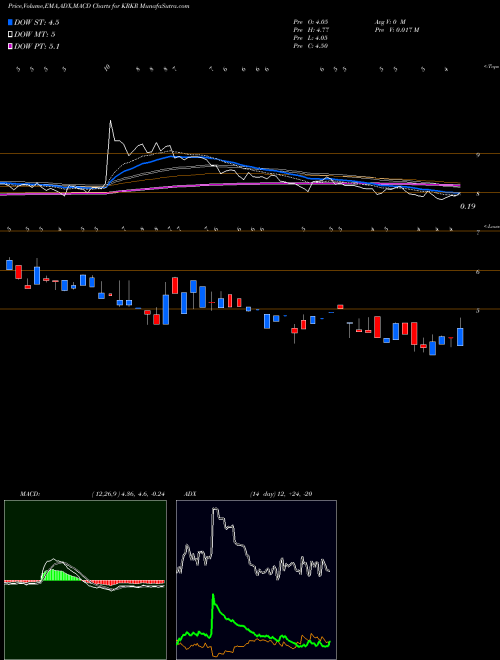
Task: Click the magenta DOW PT legend swatch
Action: tap(10, 46)
